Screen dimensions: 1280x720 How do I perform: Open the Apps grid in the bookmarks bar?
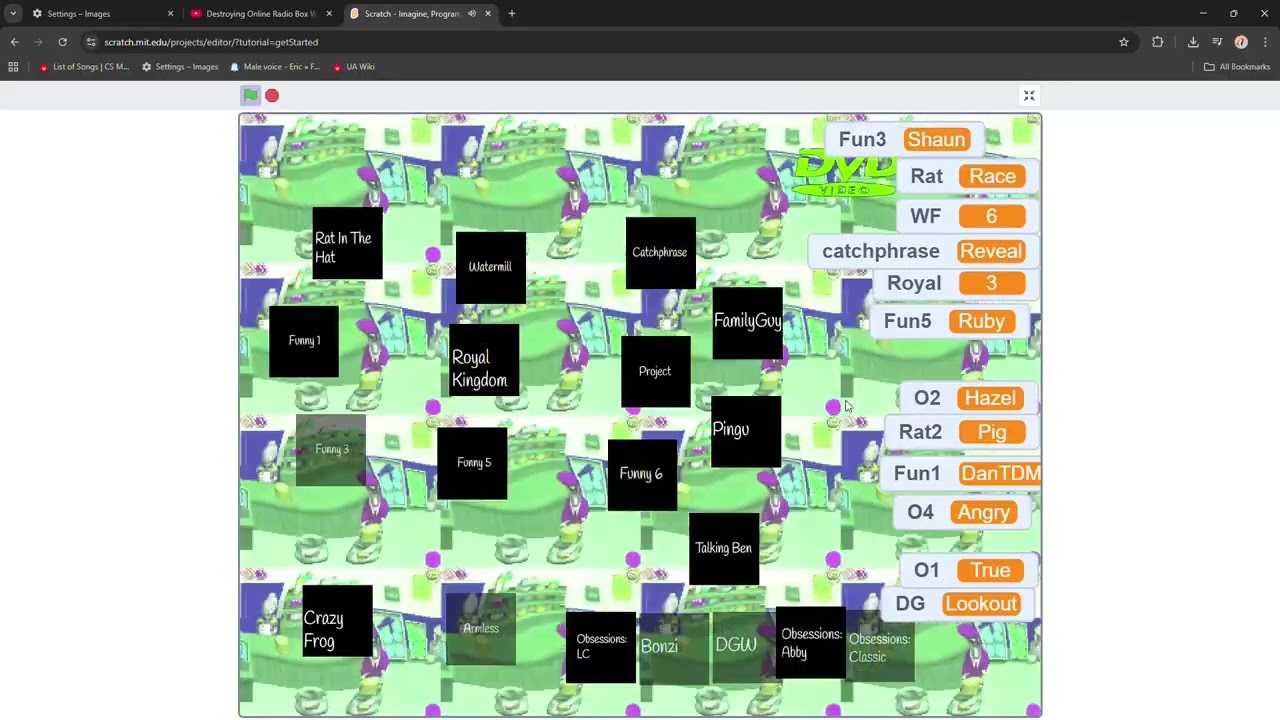(x=13, y=67)
